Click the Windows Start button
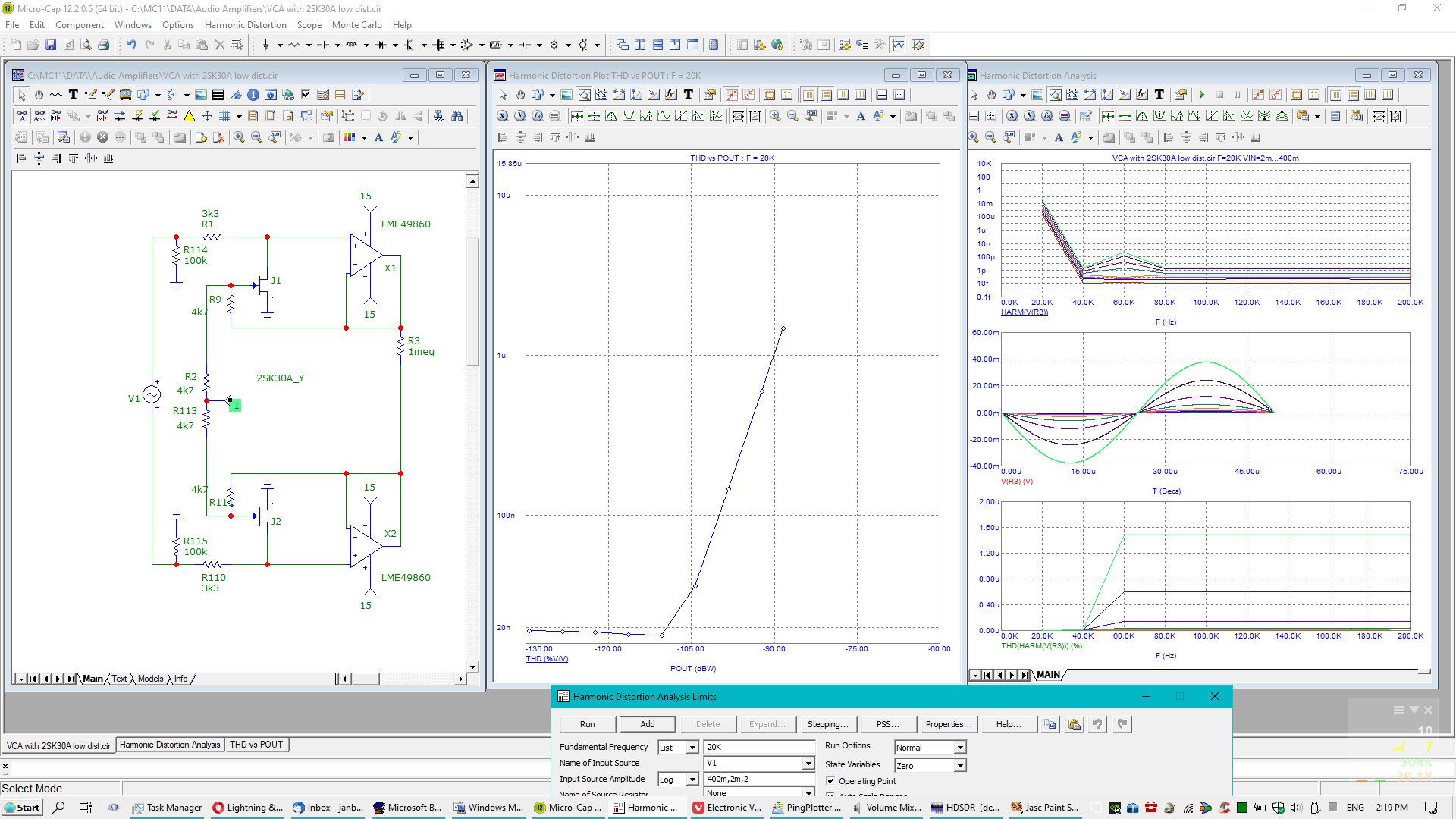Screen dimensions: 1456x819 pos(22,808)
